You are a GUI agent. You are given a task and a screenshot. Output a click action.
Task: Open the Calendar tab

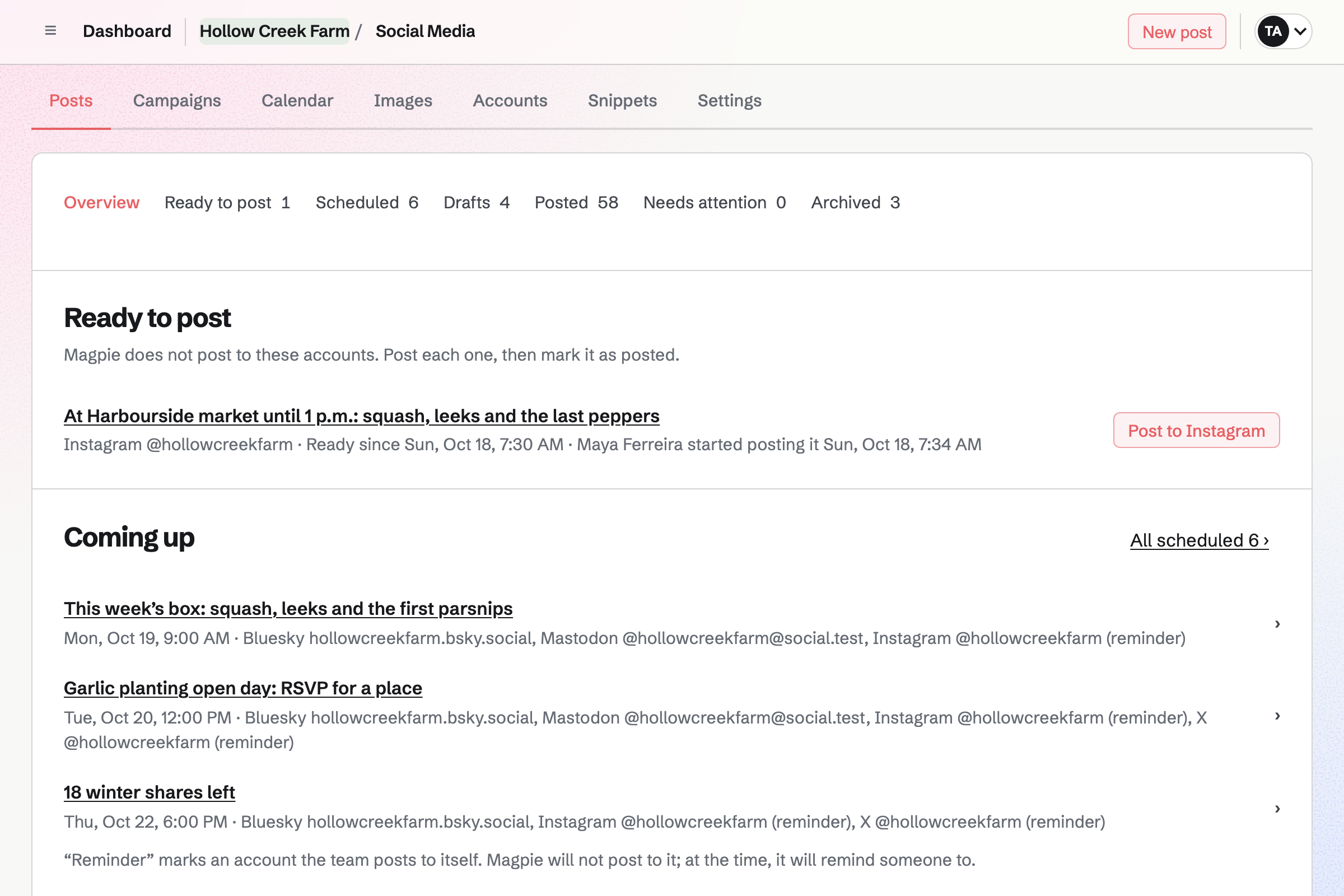[297, 101]
